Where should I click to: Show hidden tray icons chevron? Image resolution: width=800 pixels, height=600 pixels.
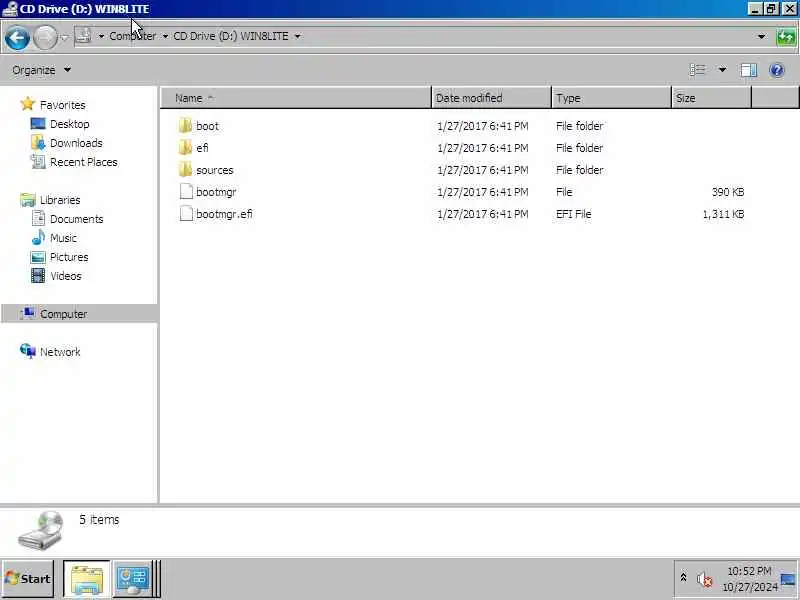click(684, 578)
